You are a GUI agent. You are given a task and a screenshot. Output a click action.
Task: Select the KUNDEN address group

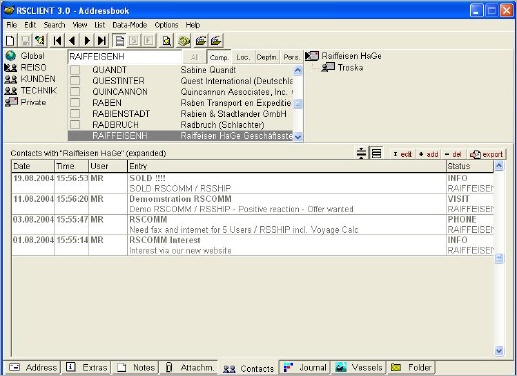pyautogui.click(x=30, y=79)
